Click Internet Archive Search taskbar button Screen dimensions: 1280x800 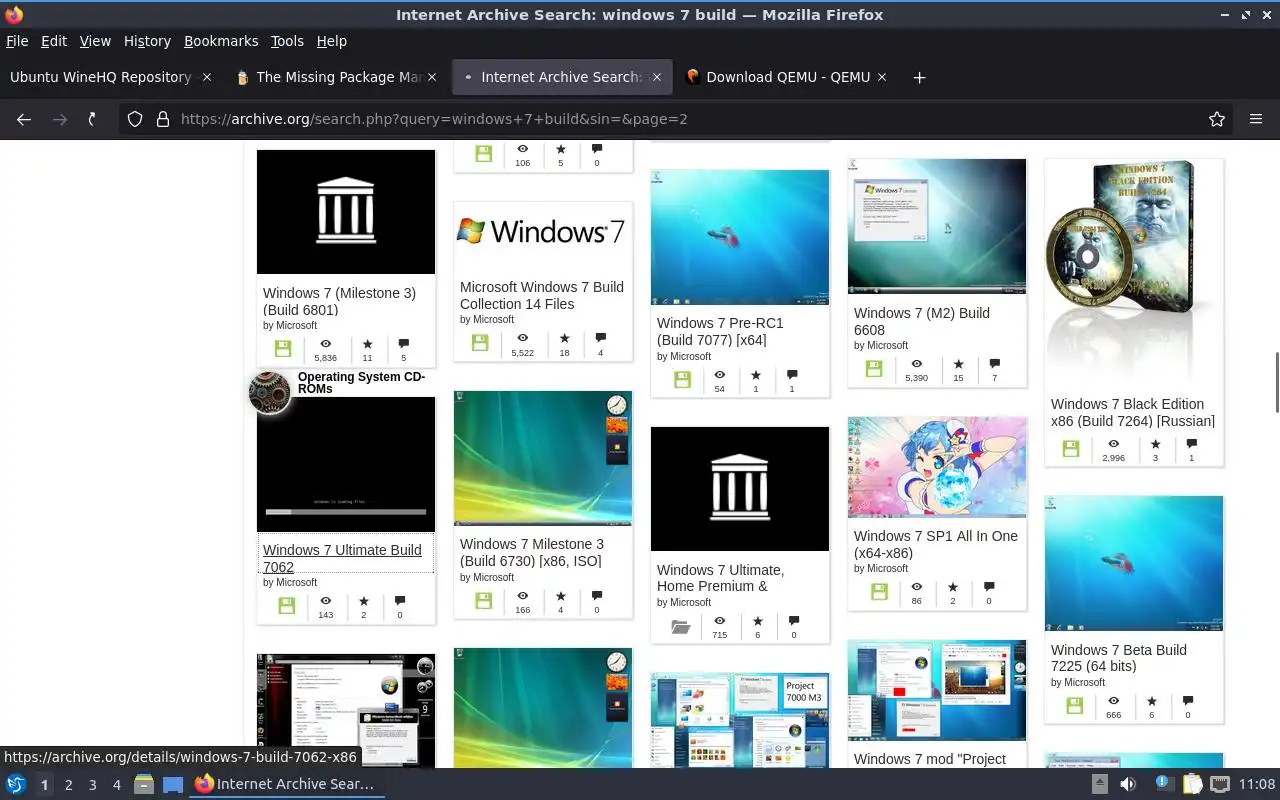[286, 785]
